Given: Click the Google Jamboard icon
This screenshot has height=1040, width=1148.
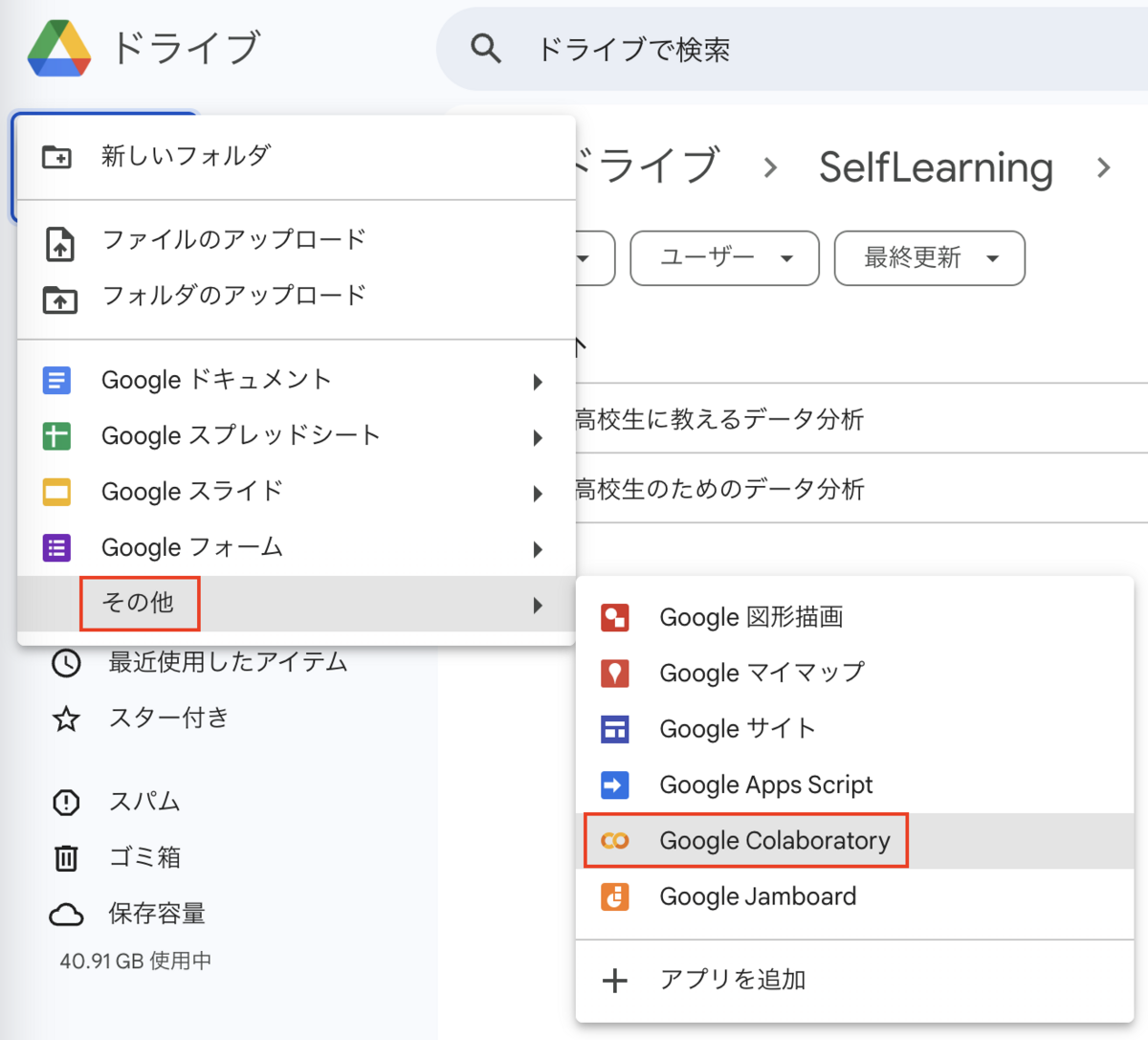Looking at the screenshot, I should point(614,896).
